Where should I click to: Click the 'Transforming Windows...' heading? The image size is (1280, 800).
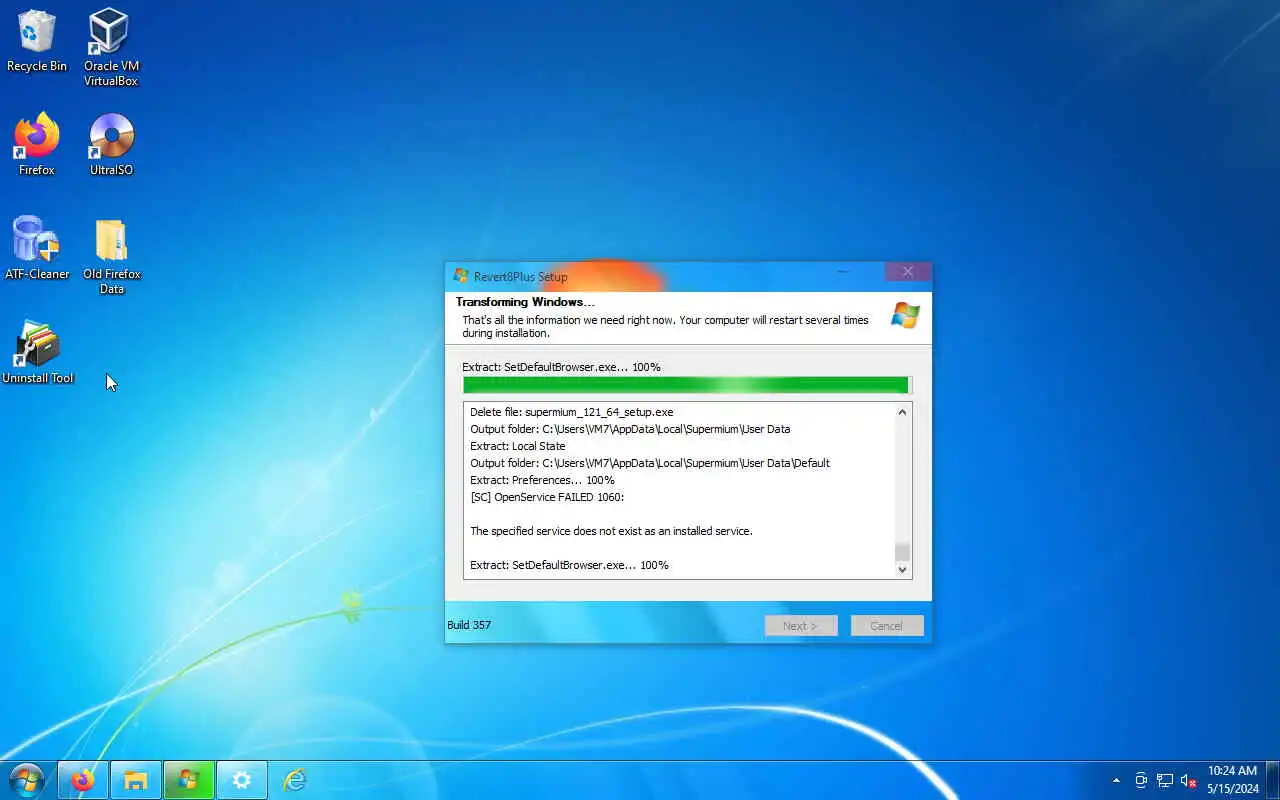[525, 302]
